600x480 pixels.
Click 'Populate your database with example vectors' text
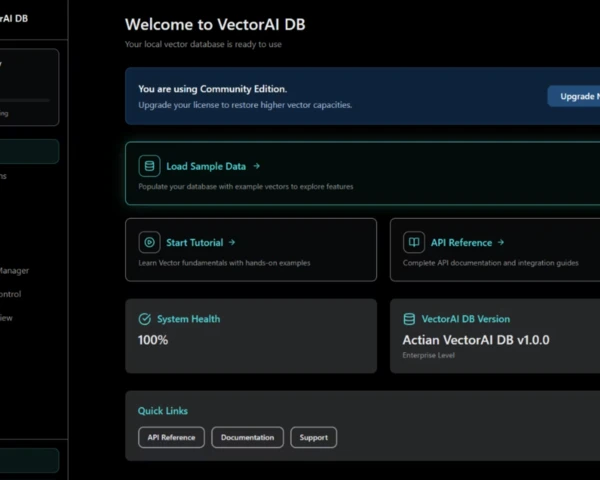click(246, 186)
